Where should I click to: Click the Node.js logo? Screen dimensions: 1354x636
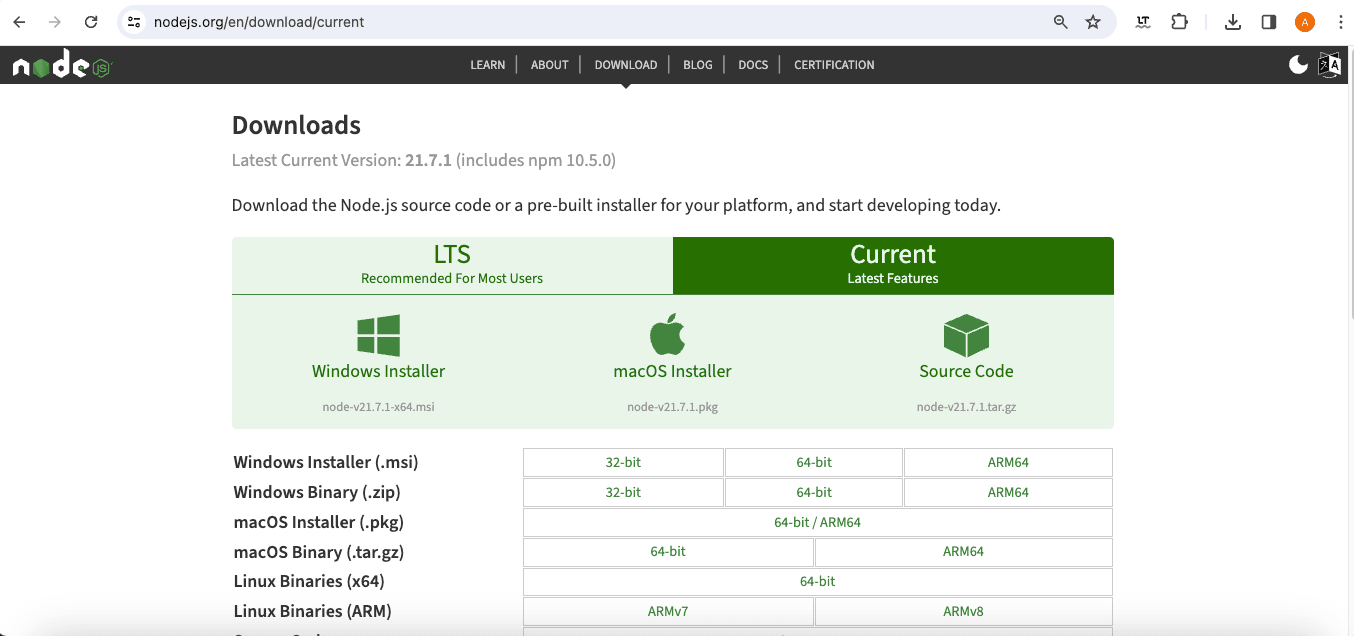[62, 64]
